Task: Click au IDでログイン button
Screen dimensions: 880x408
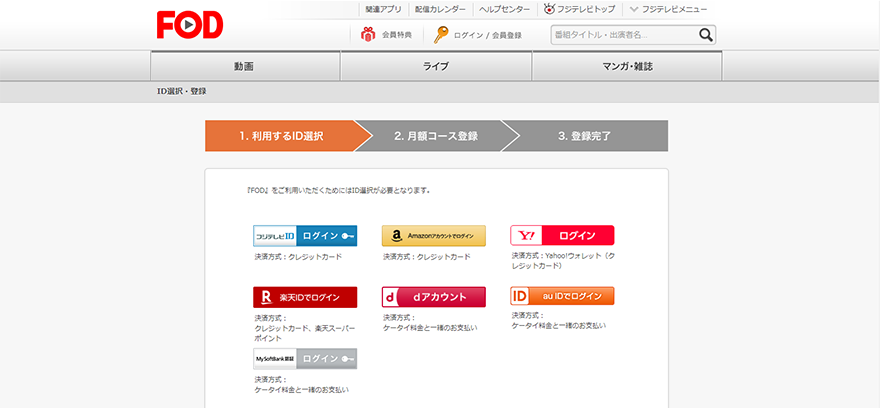Action: (562, 296)
